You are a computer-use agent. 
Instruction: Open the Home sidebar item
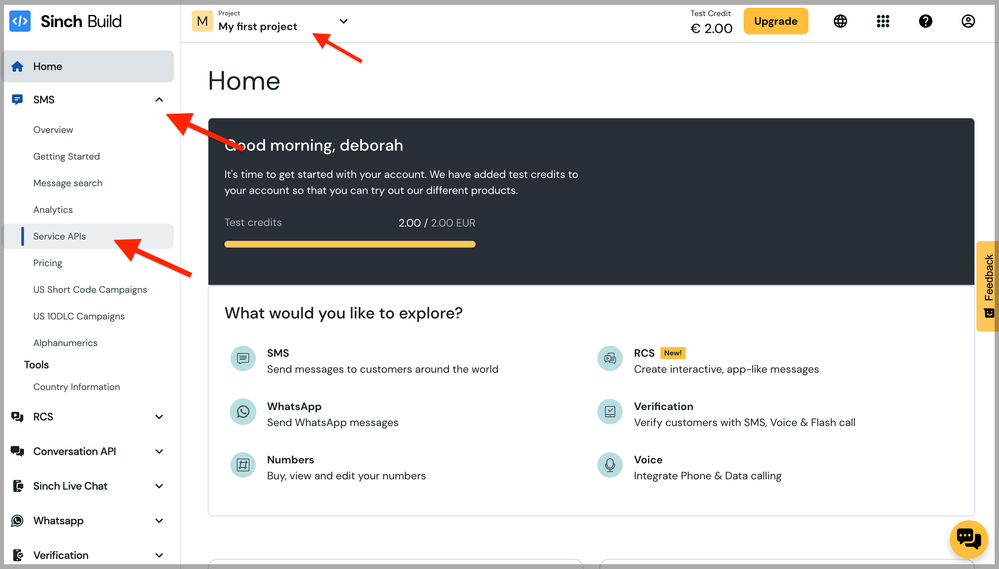tap(89, 66)
